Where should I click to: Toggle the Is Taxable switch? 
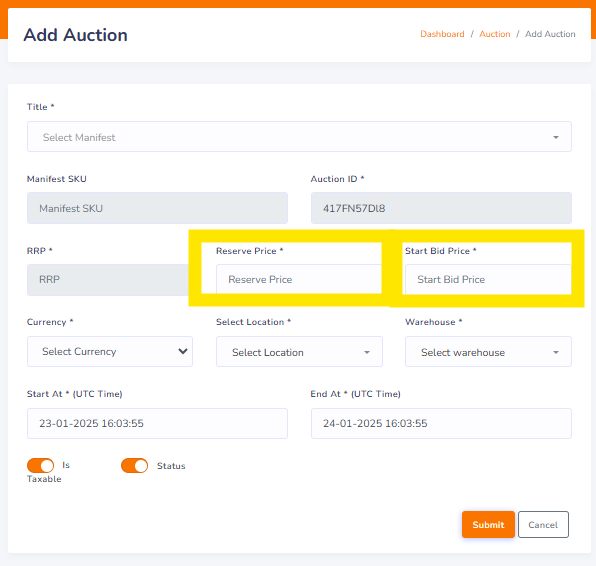click(41, 465)
